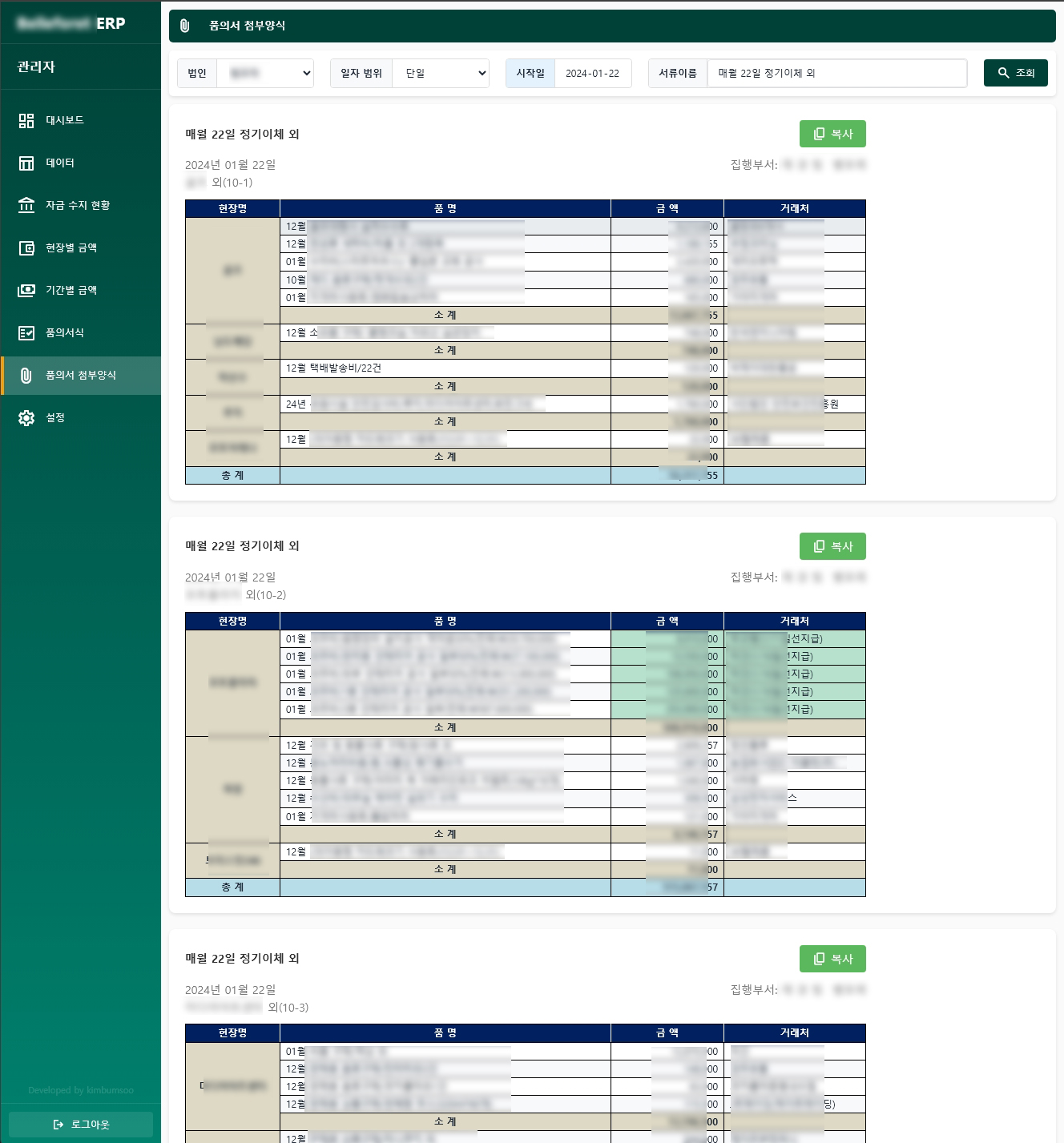
Task: Click the '12월 택배발송비/22건' item cell
Action: pos(445,368)
